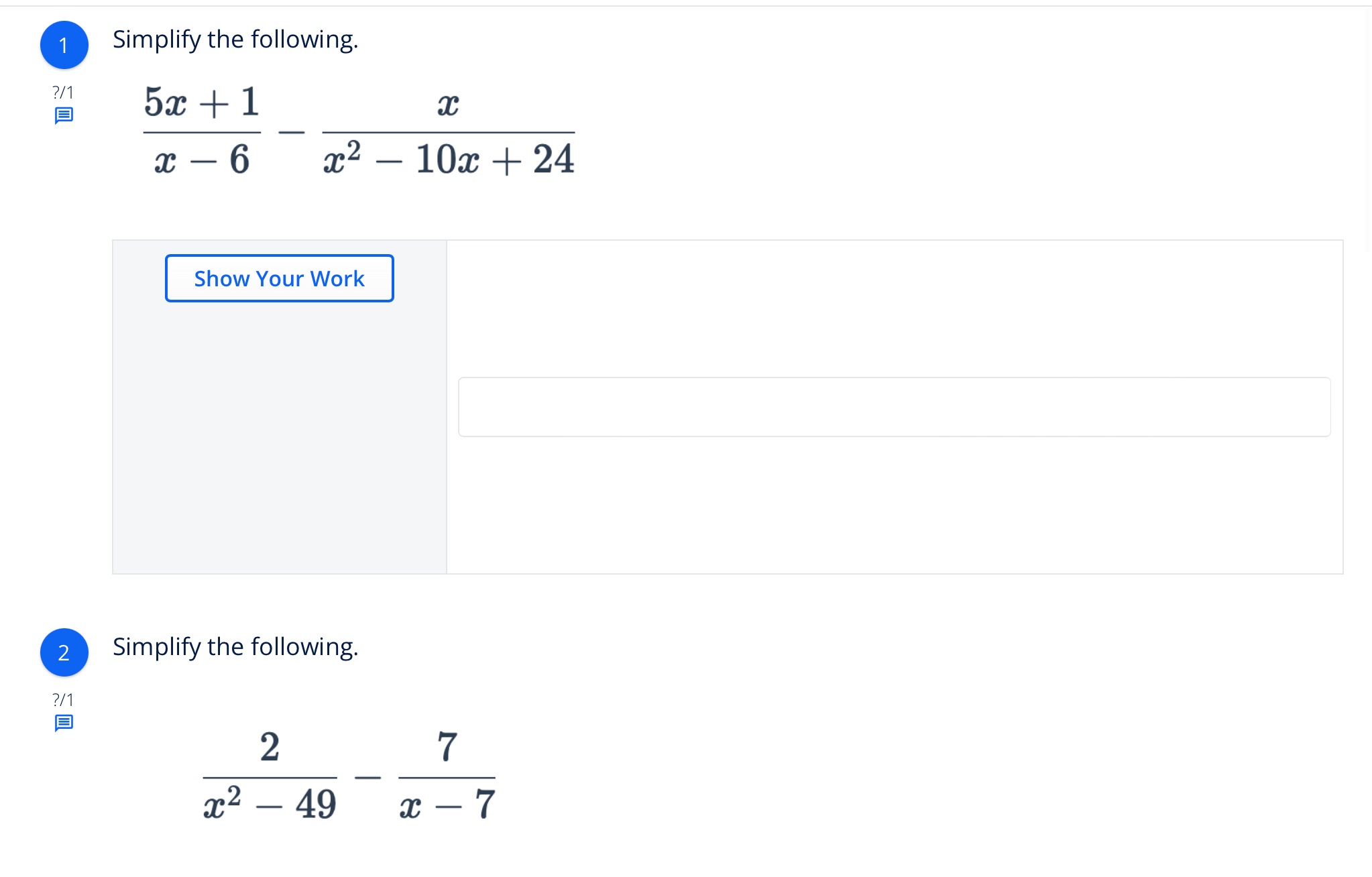The width and height of the screenshot is (1372, 877).
Task: Click the numerator 2 in question 2
Action: (270, 747)
